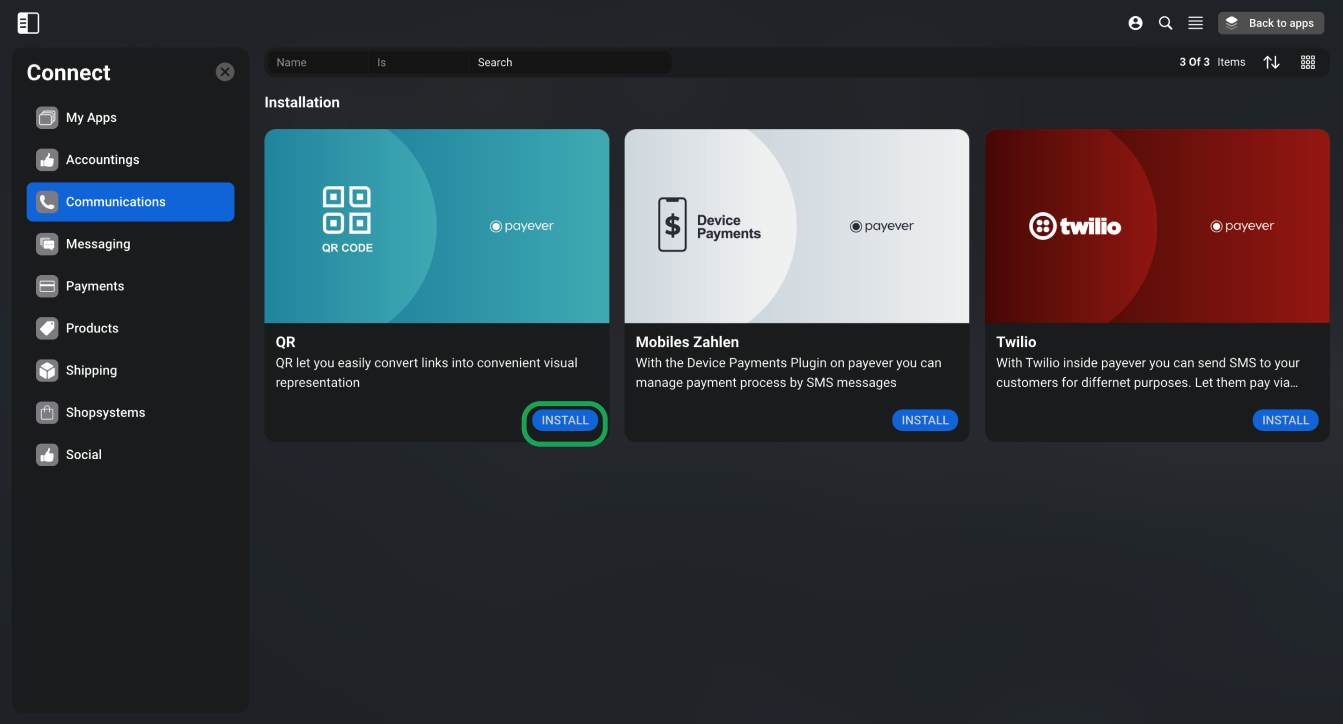Click the QR app title

(x=286, y=342)
